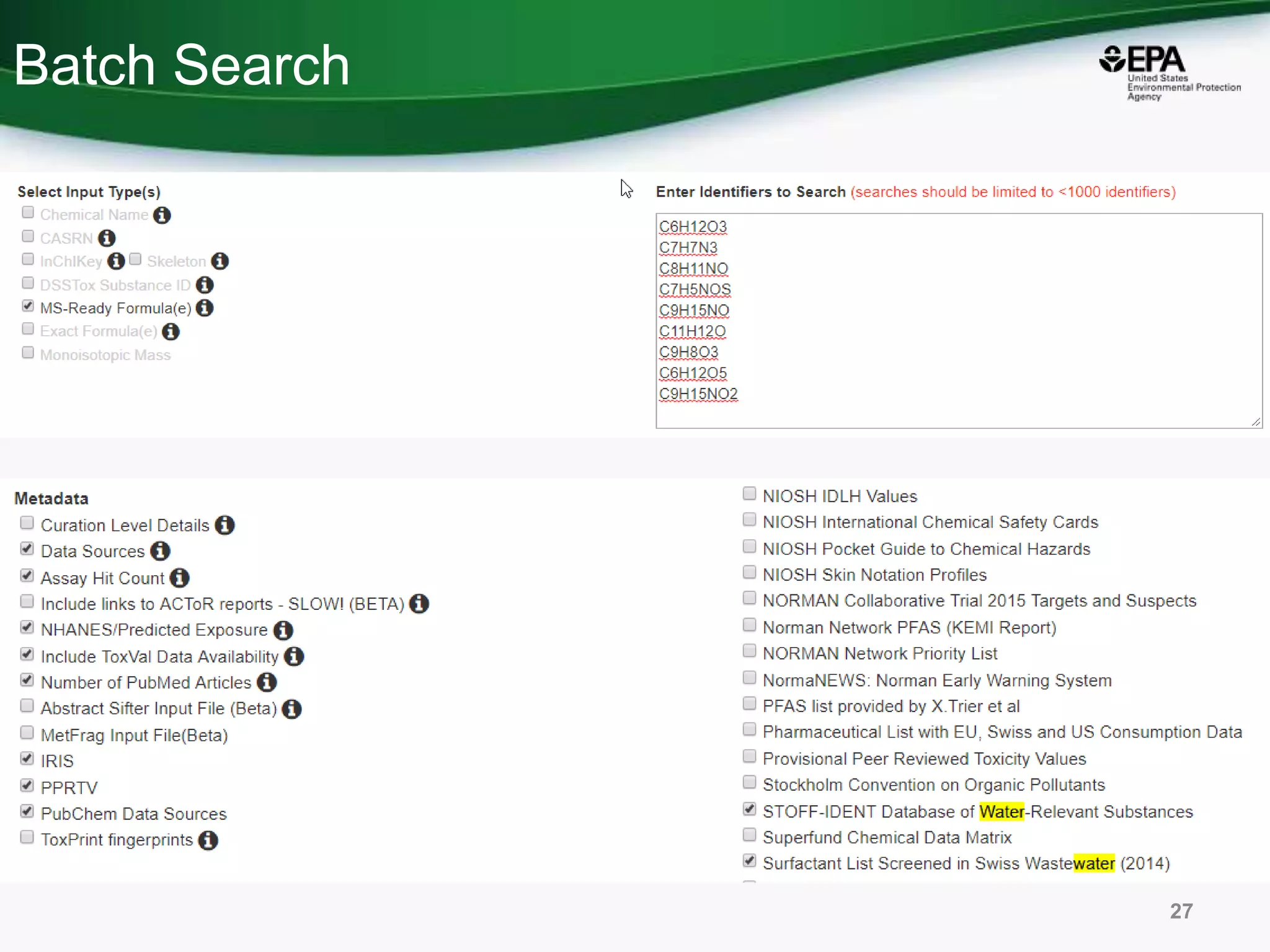Uncheck STOFF-IDENT Database checkbox
The width and height of the screenshot is (1270, 952).
pos(750,809)
